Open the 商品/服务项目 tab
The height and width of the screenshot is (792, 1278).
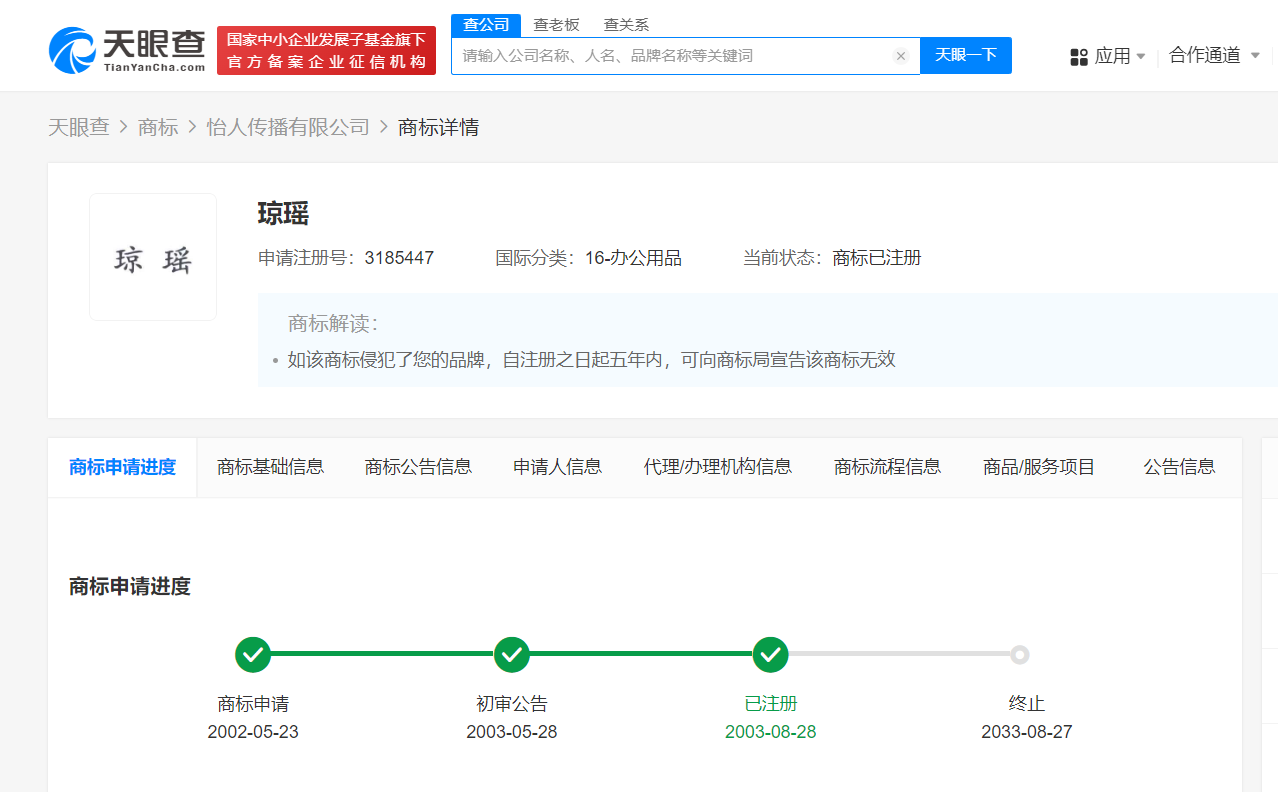point(1039,467)
